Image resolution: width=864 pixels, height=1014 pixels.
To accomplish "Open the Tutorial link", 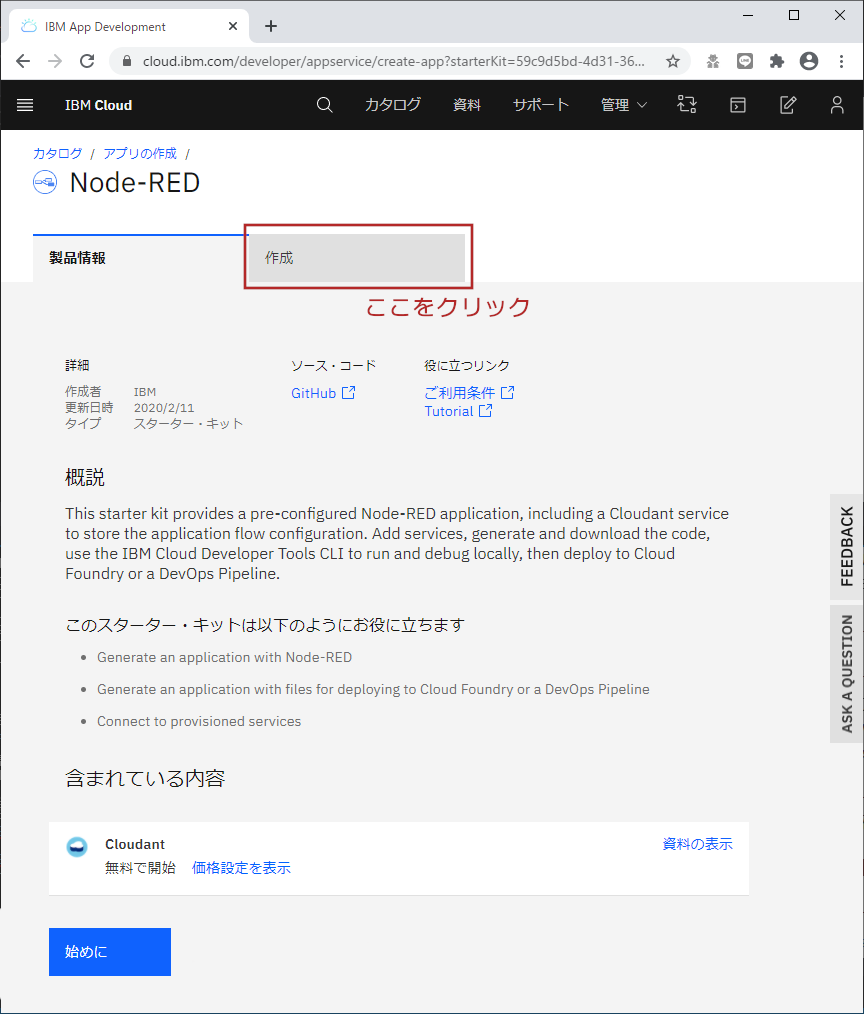I will click(x=458, y=411).
